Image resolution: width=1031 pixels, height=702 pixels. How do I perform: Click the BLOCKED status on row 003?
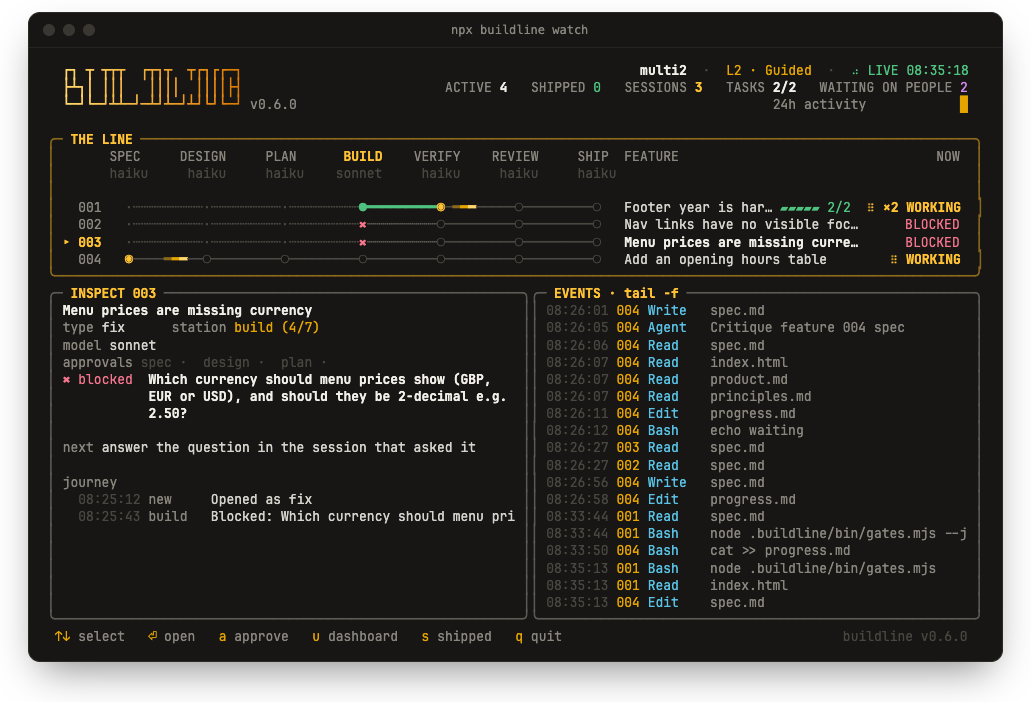[932, 243]
